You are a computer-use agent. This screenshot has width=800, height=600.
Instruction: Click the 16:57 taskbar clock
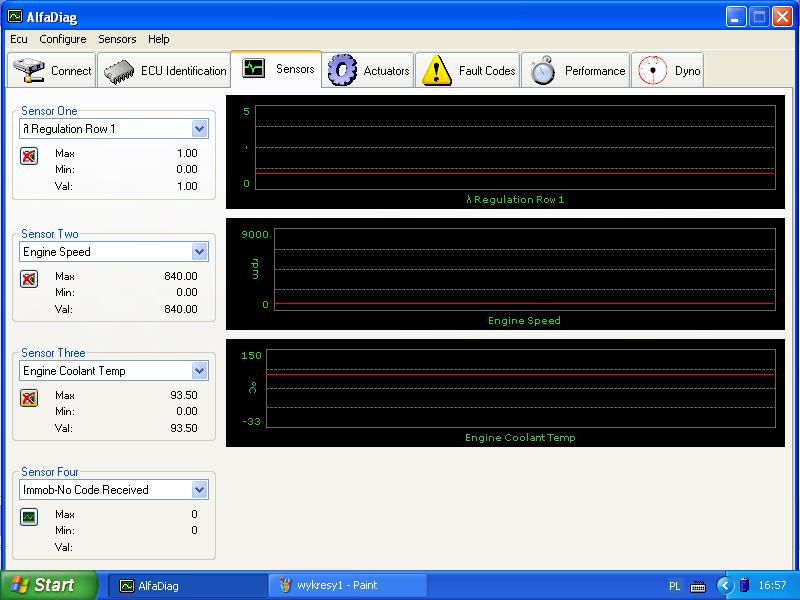772,585
